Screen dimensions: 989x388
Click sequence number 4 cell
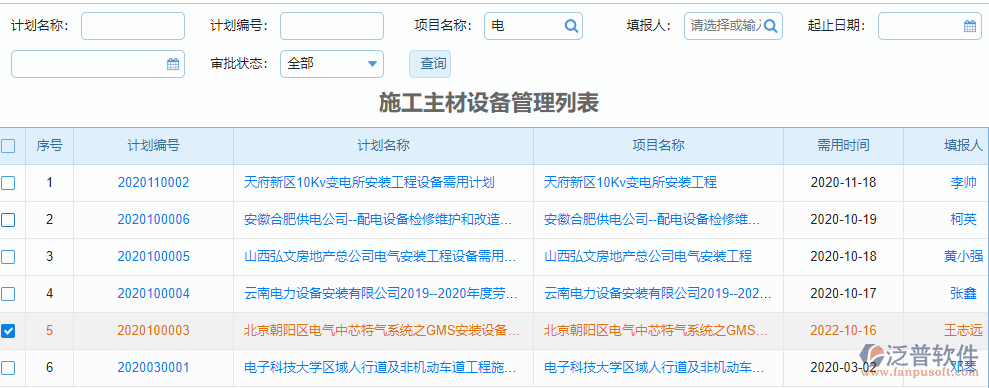point(49,293)
